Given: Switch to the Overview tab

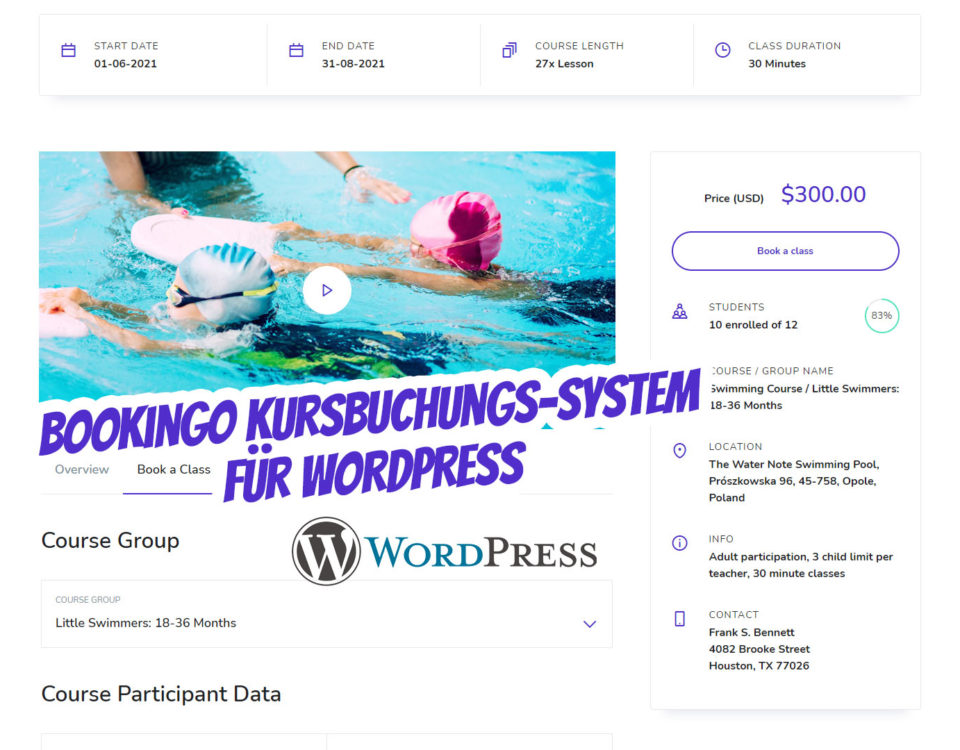Looking at the screenshot, I should (x=82, y=470).
